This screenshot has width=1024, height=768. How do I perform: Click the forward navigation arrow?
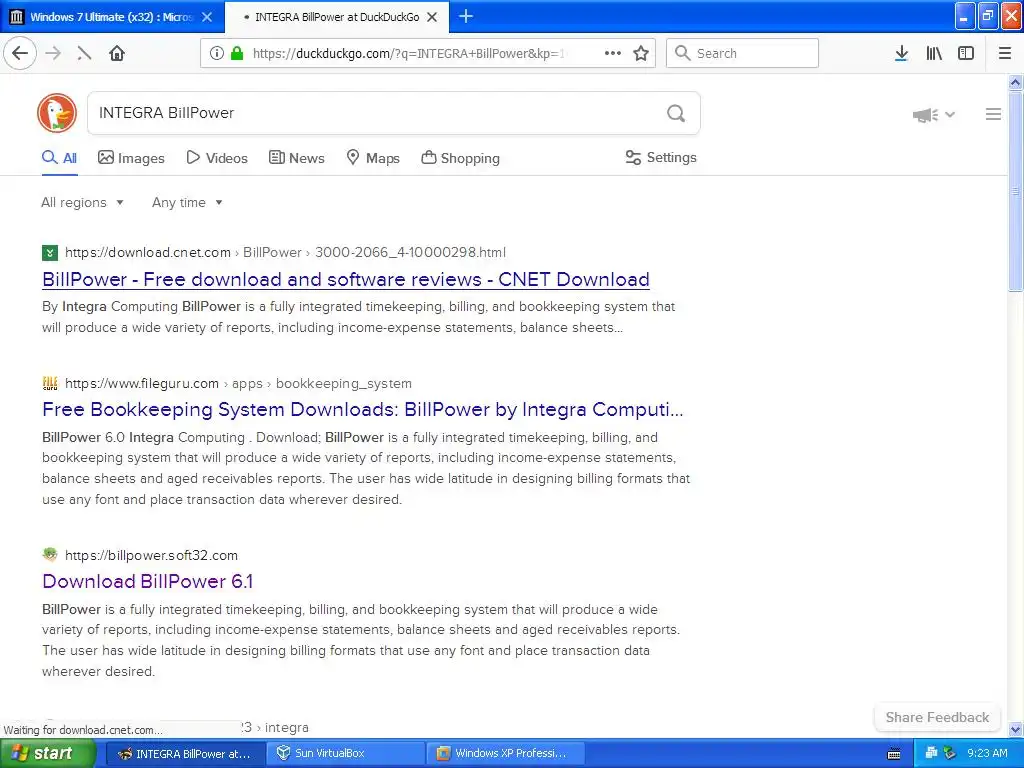[53, 53]
